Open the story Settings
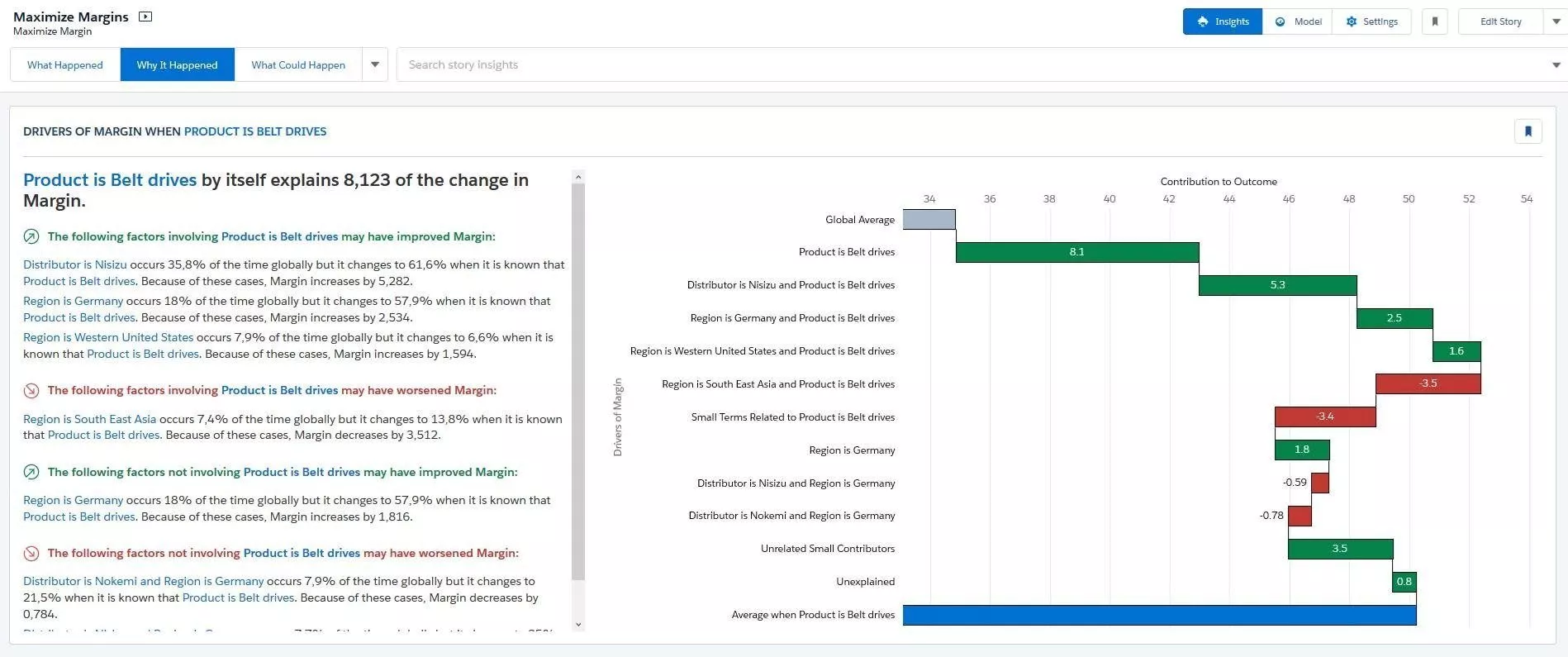The height and width of the screenshot is (657, 1568). [x=1371, y=21]
